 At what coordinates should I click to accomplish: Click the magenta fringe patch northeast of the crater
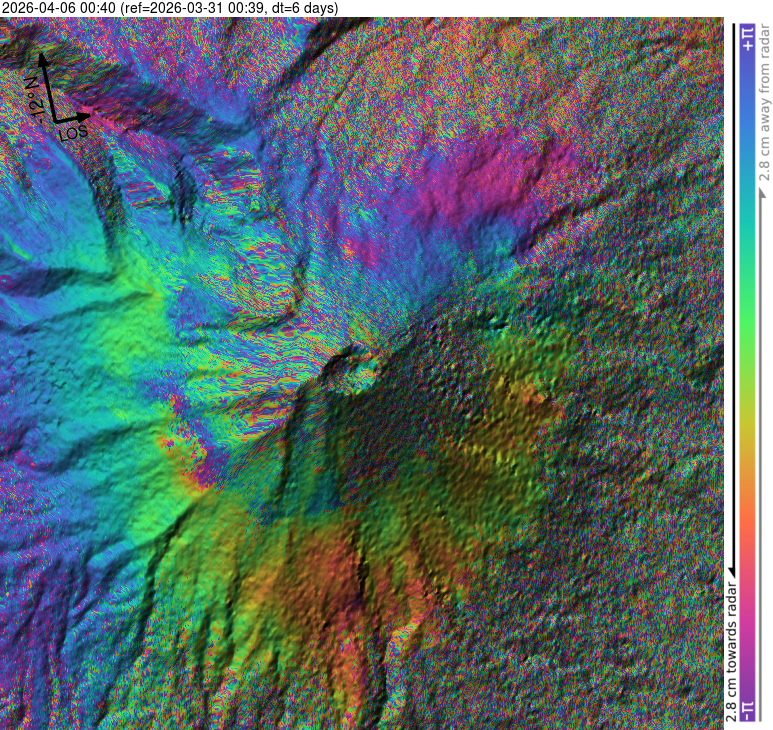[470, 195]
